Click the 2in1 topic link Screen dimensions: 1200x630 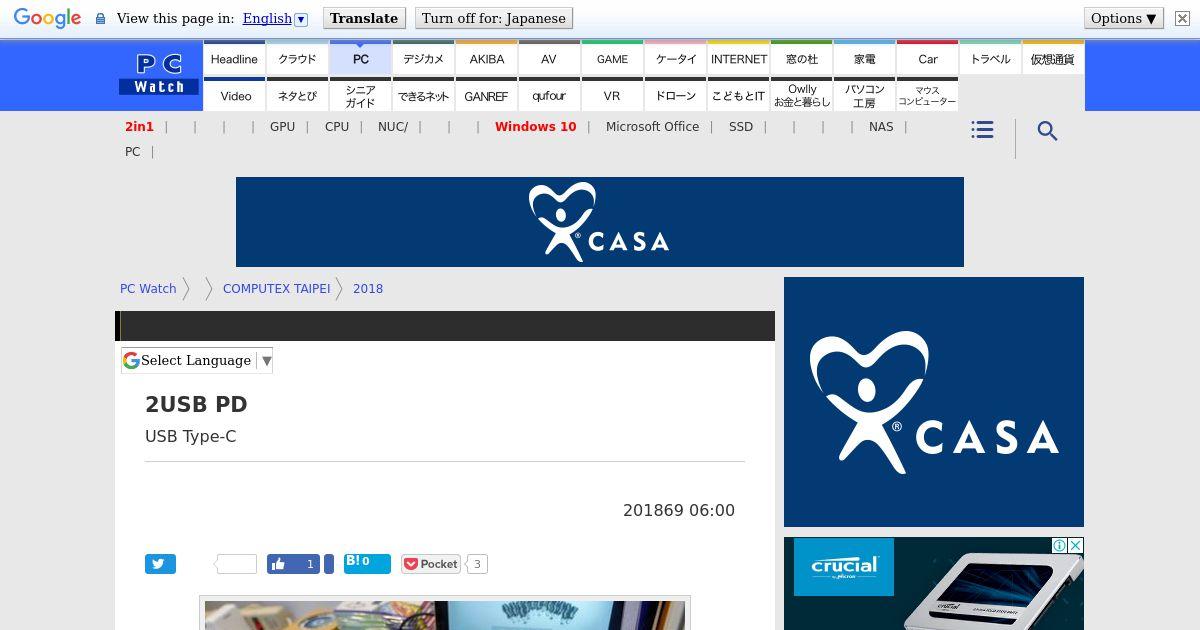(x=139, y=127)
